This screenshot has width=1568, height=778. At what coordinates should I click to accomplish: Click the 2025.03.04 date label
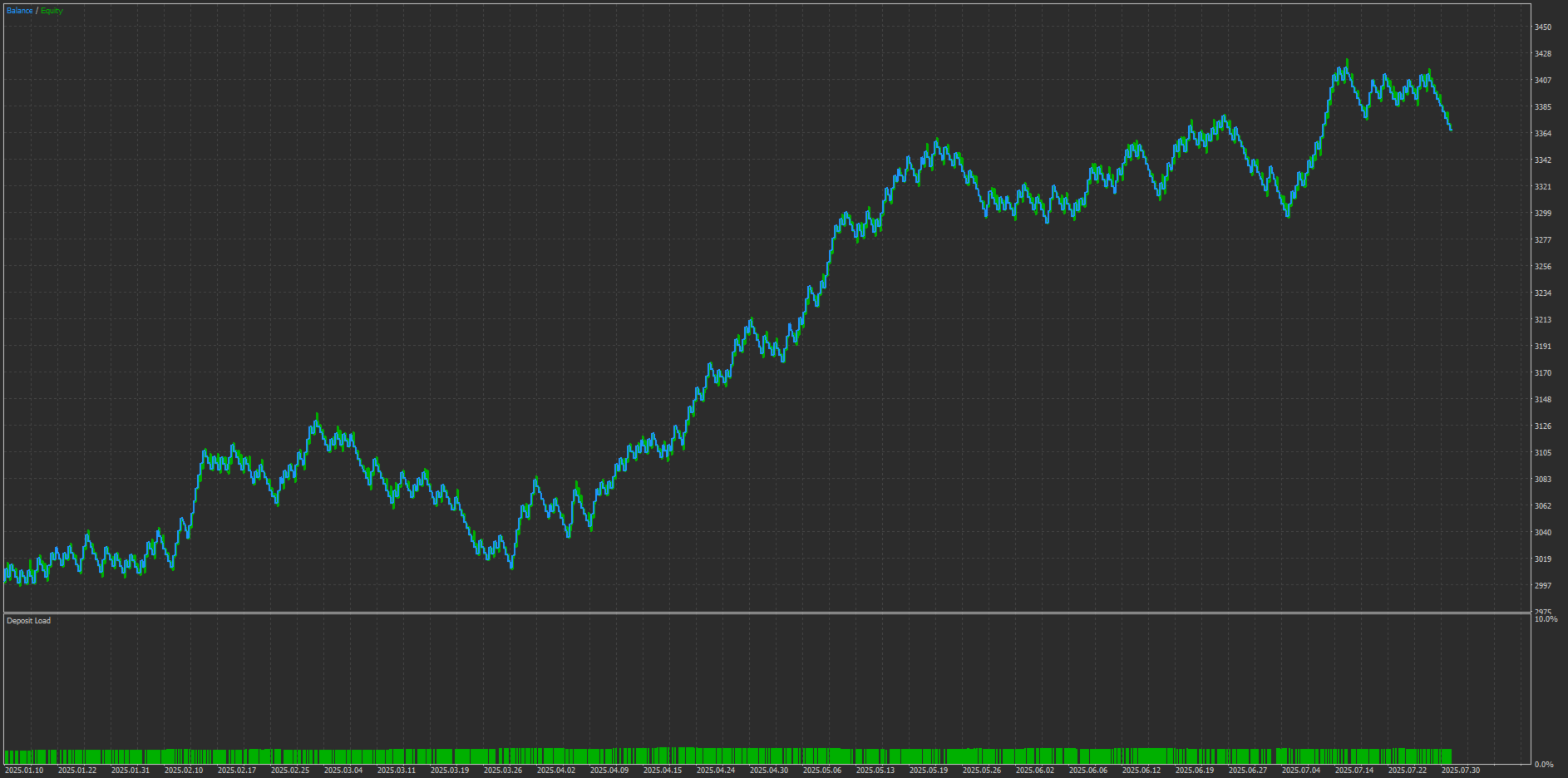click(343, 771)
